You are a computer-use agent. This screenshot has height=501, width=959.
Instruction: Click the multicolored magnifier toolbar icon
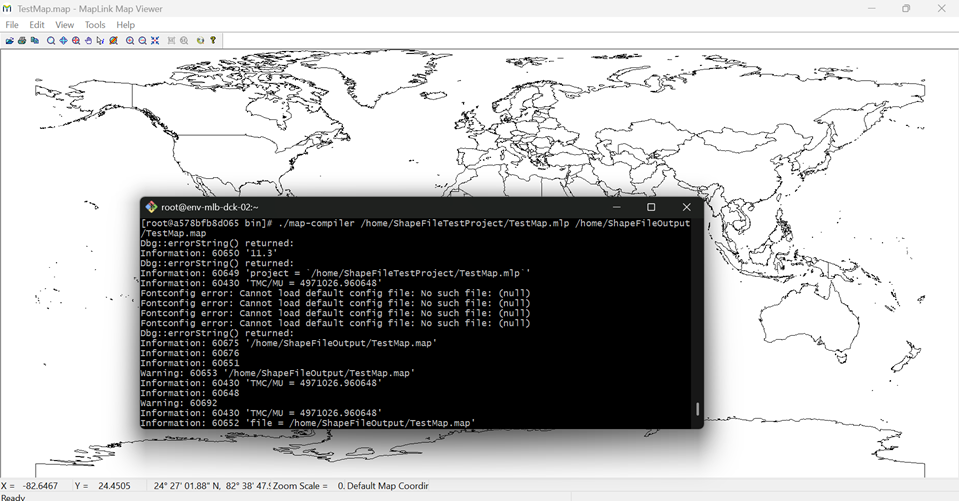[113, 40]
